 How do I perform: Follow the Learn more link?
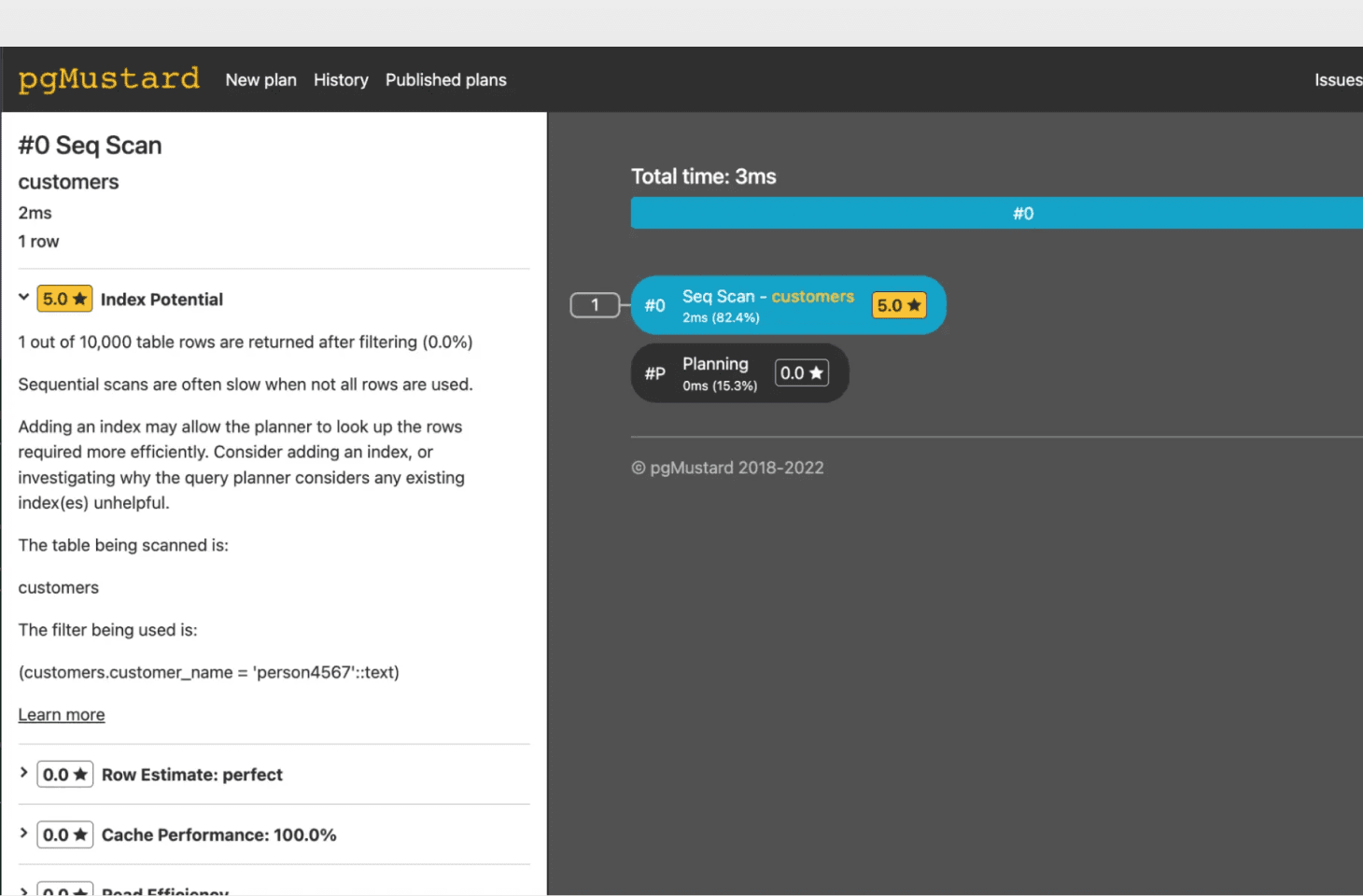62,715
